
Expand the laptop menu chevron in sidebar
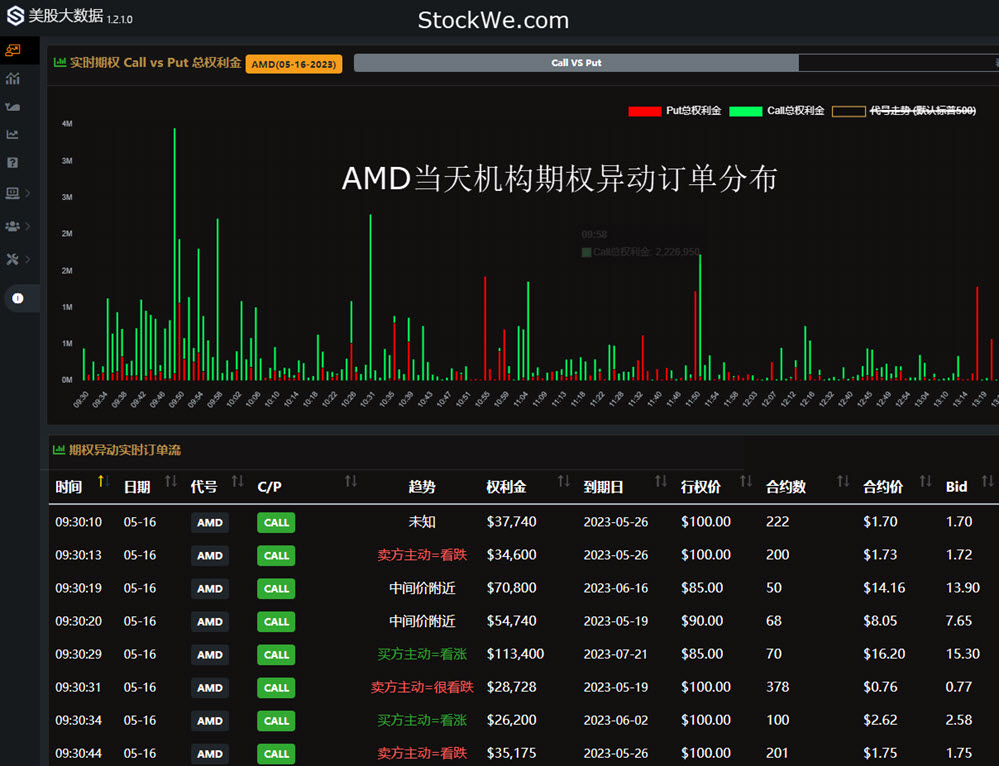click(28, 192)
